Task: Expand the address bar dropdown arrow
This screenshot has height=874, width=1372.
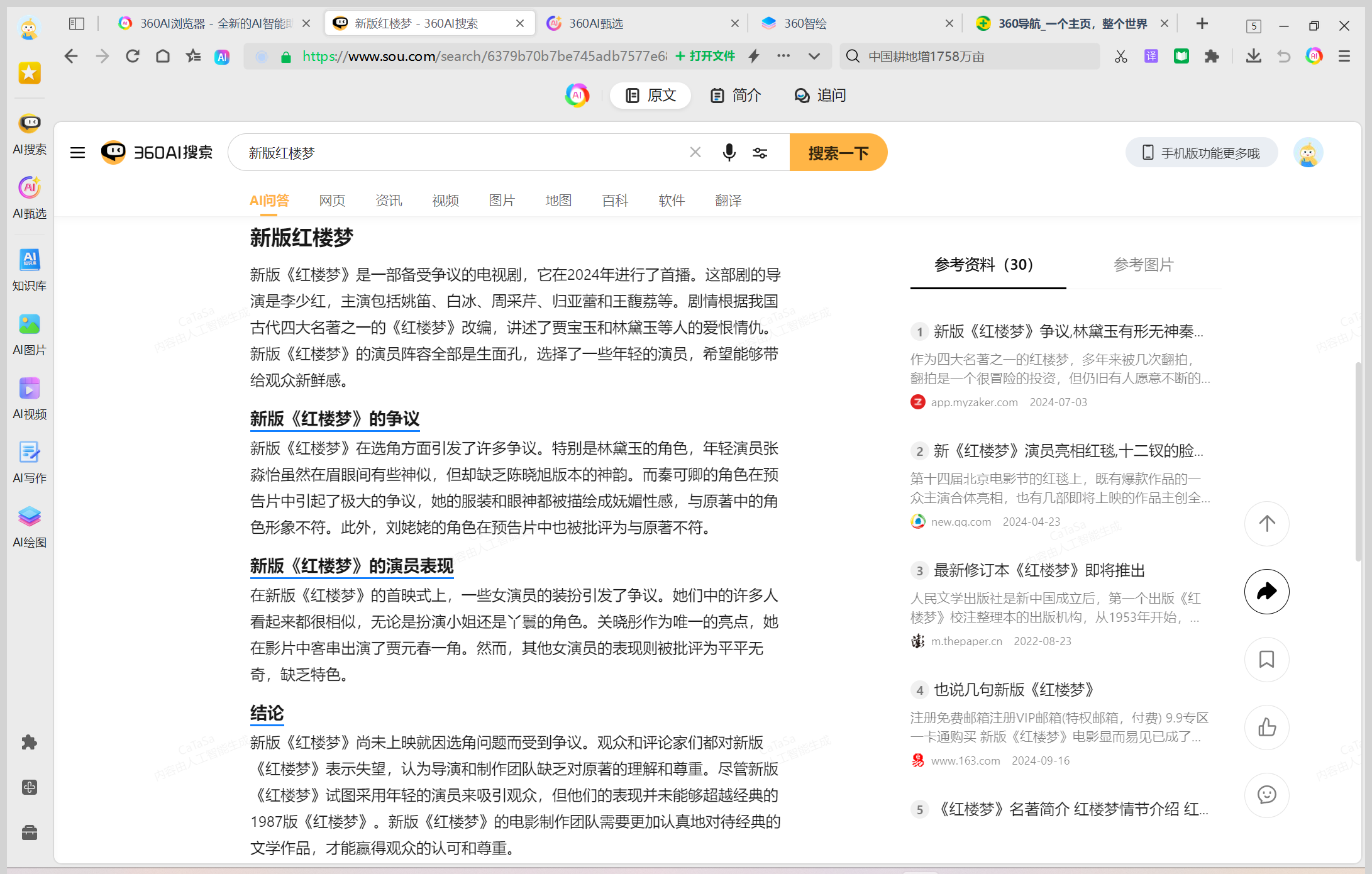Action: click(814, 57)
